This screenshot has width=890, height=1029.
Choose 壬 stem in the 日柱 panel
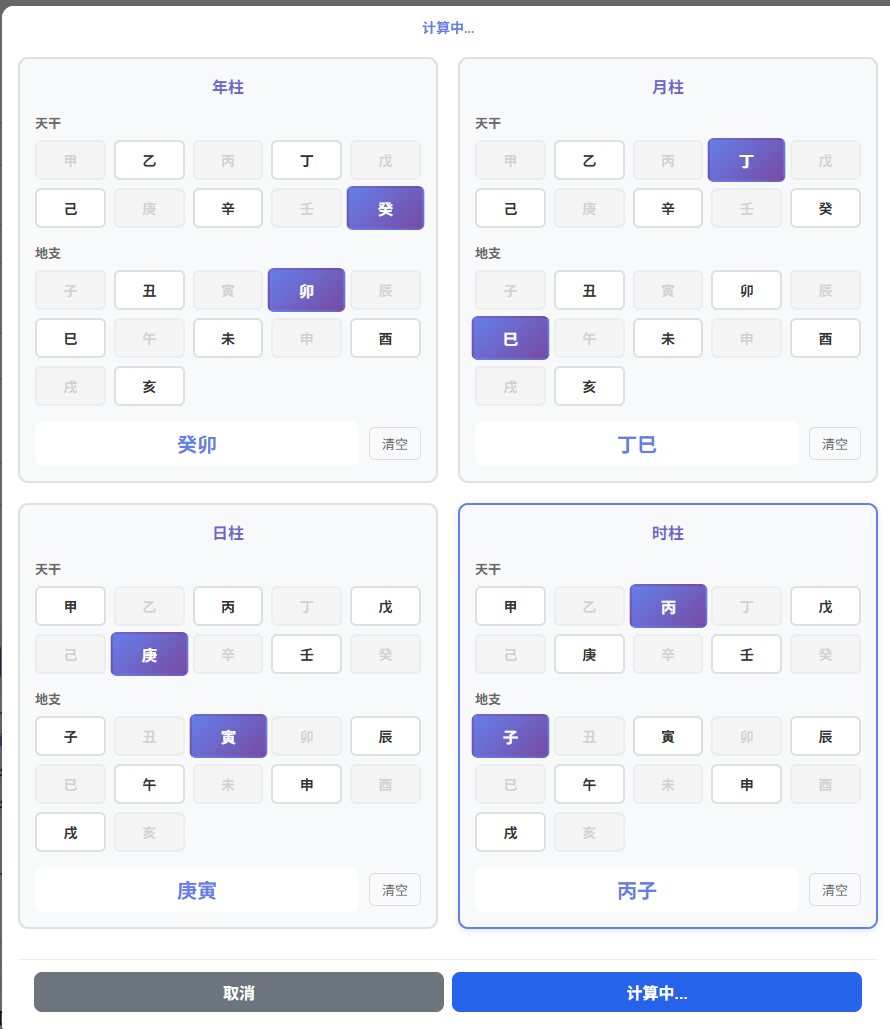pyautogui.click(x=307, y=654)
